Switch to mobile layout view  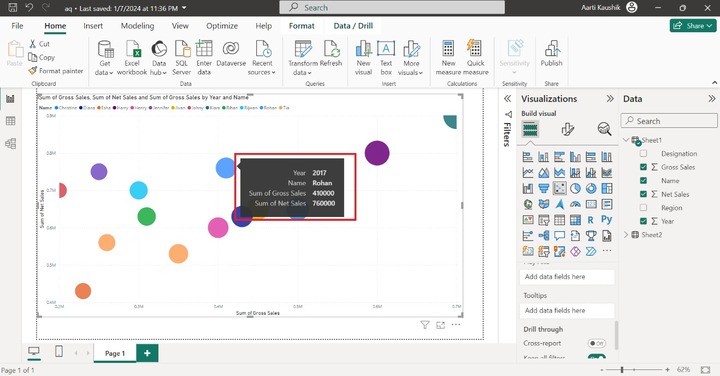[59, 352]
